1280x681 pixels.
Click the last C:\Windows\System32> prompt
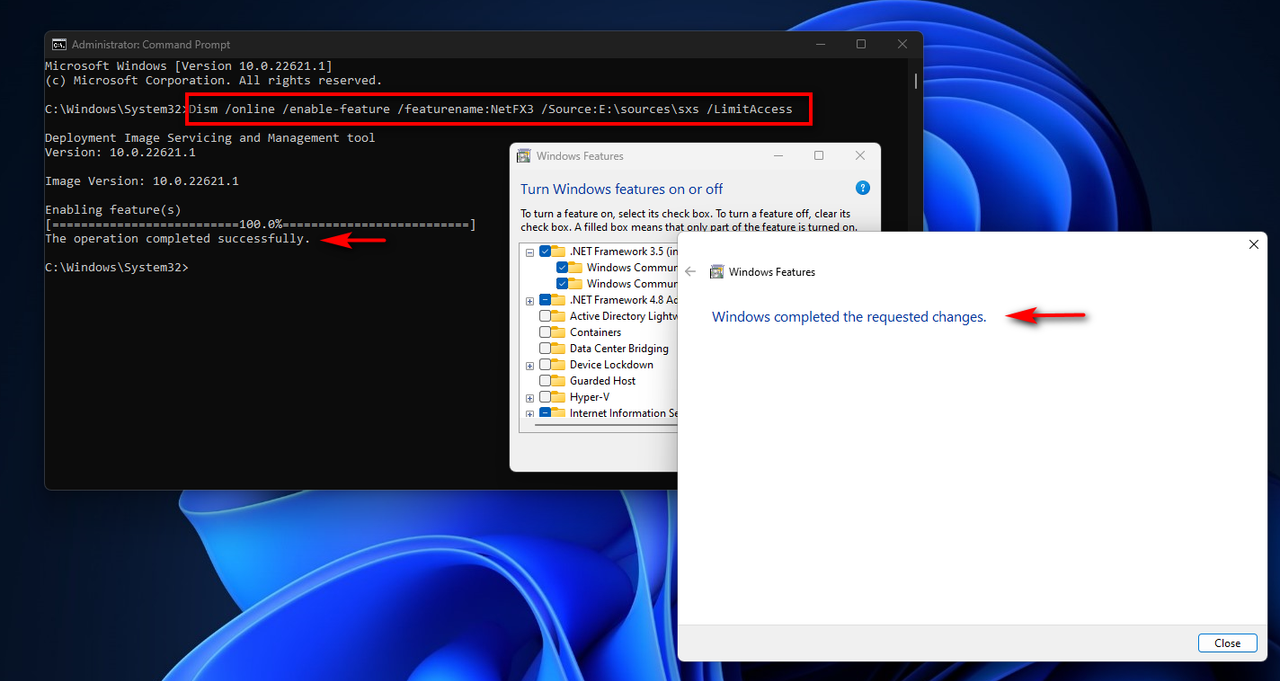116,268
